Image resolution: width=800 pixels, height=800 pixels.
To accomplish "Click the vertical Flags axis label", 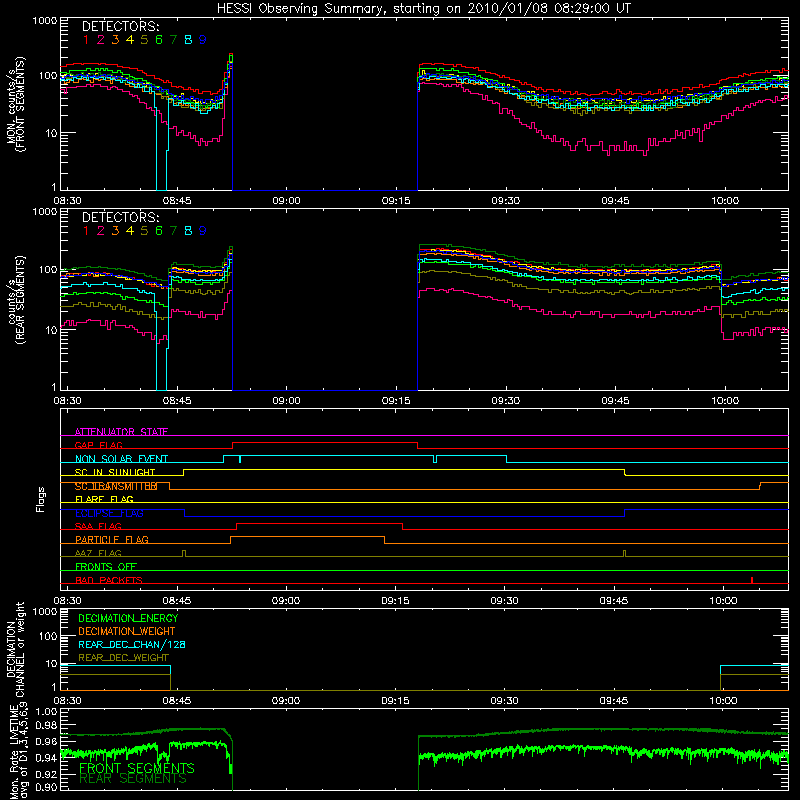I will (x=41, y=499).
